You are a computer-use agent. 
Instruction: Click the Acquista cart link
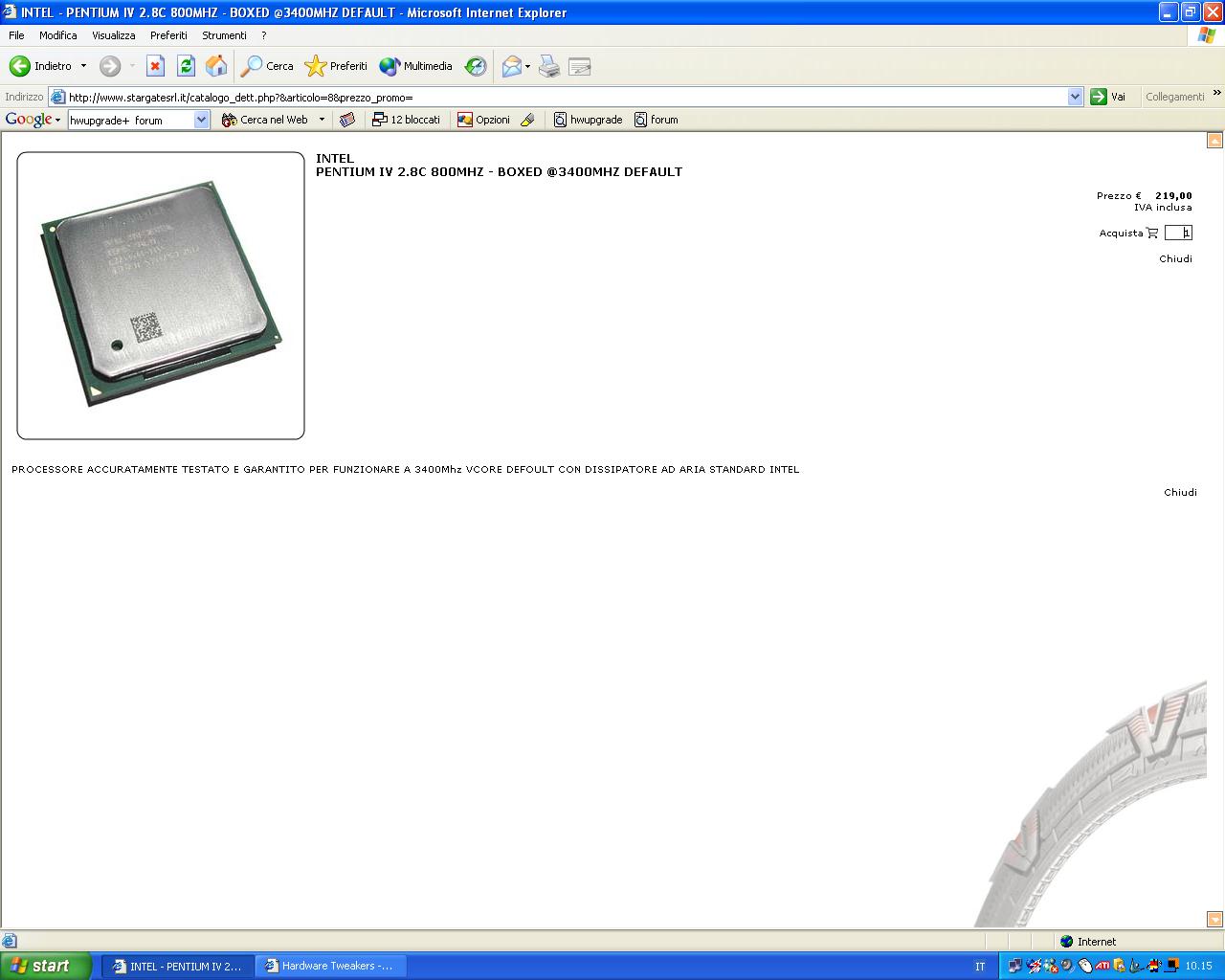[1128, 233]
